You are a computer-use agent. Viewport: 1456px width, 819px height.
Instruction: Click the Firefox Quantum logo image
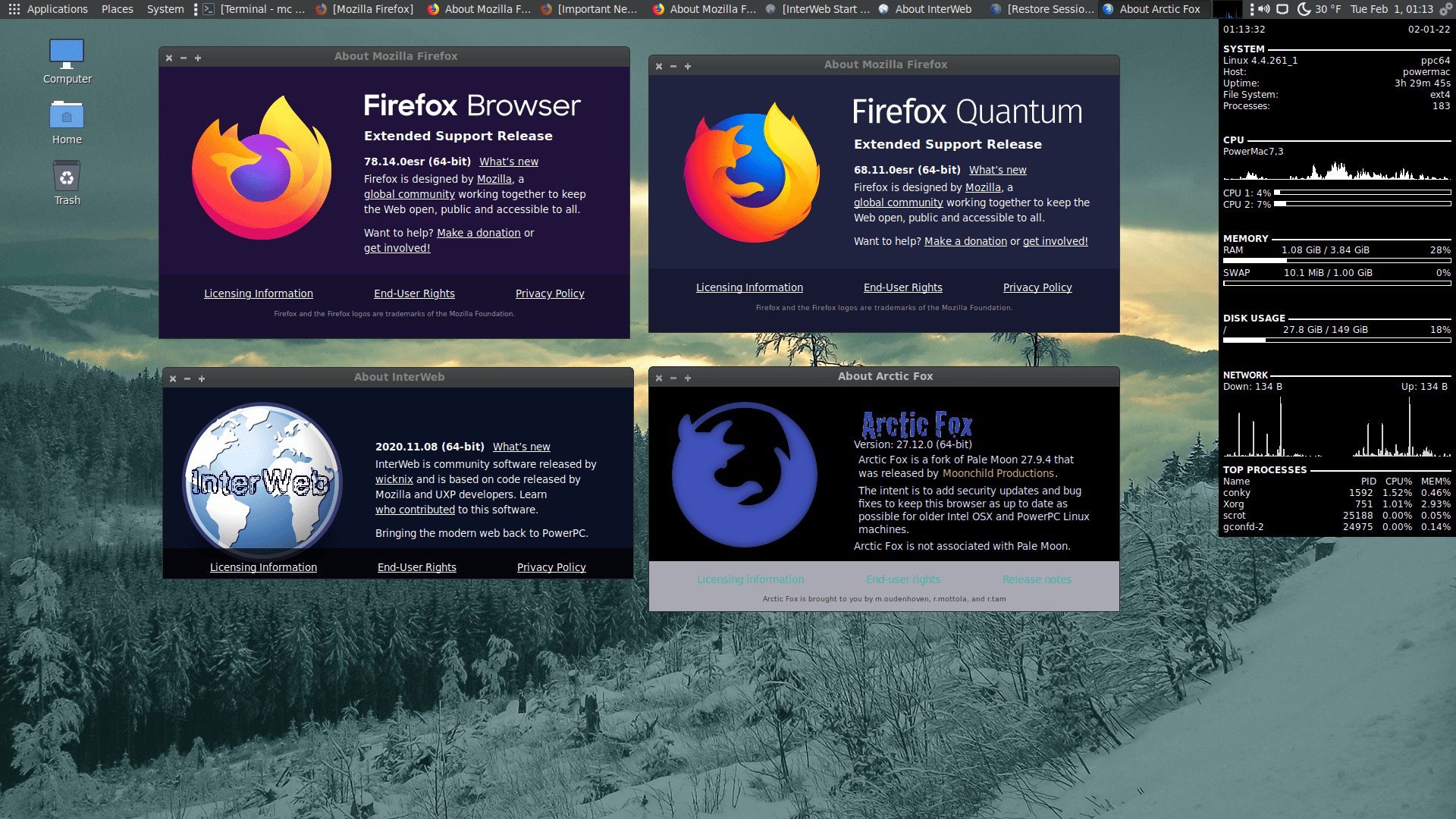(x=751, y=174)
